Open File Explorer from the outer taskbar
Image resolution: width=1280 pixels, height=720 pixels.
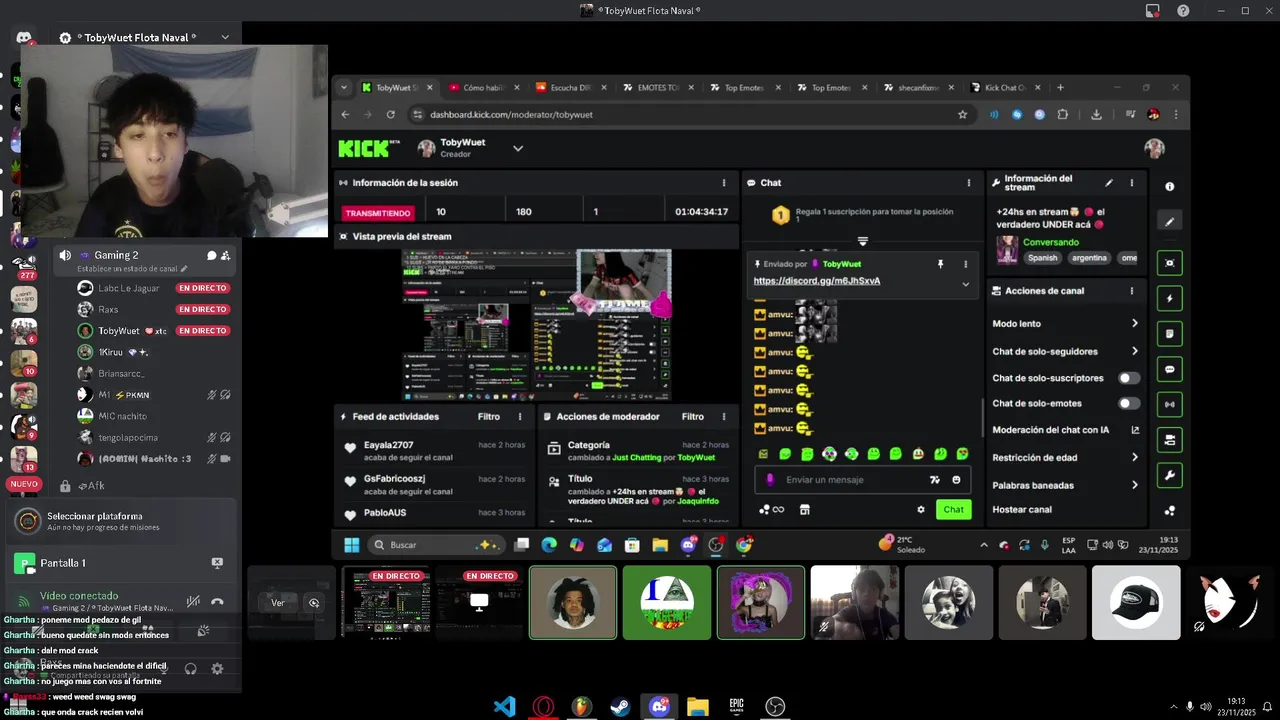pyautogui.click(x=697, y=707)
